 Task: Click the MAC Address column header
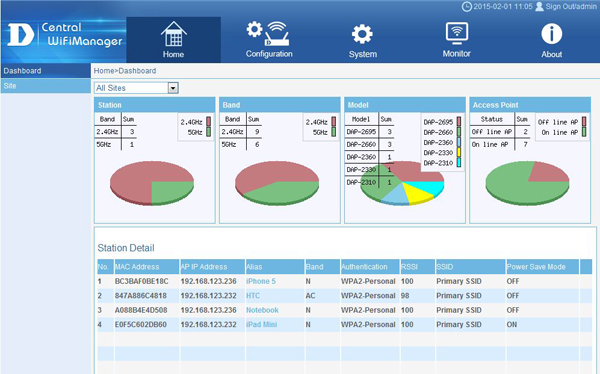click(147, 267)
